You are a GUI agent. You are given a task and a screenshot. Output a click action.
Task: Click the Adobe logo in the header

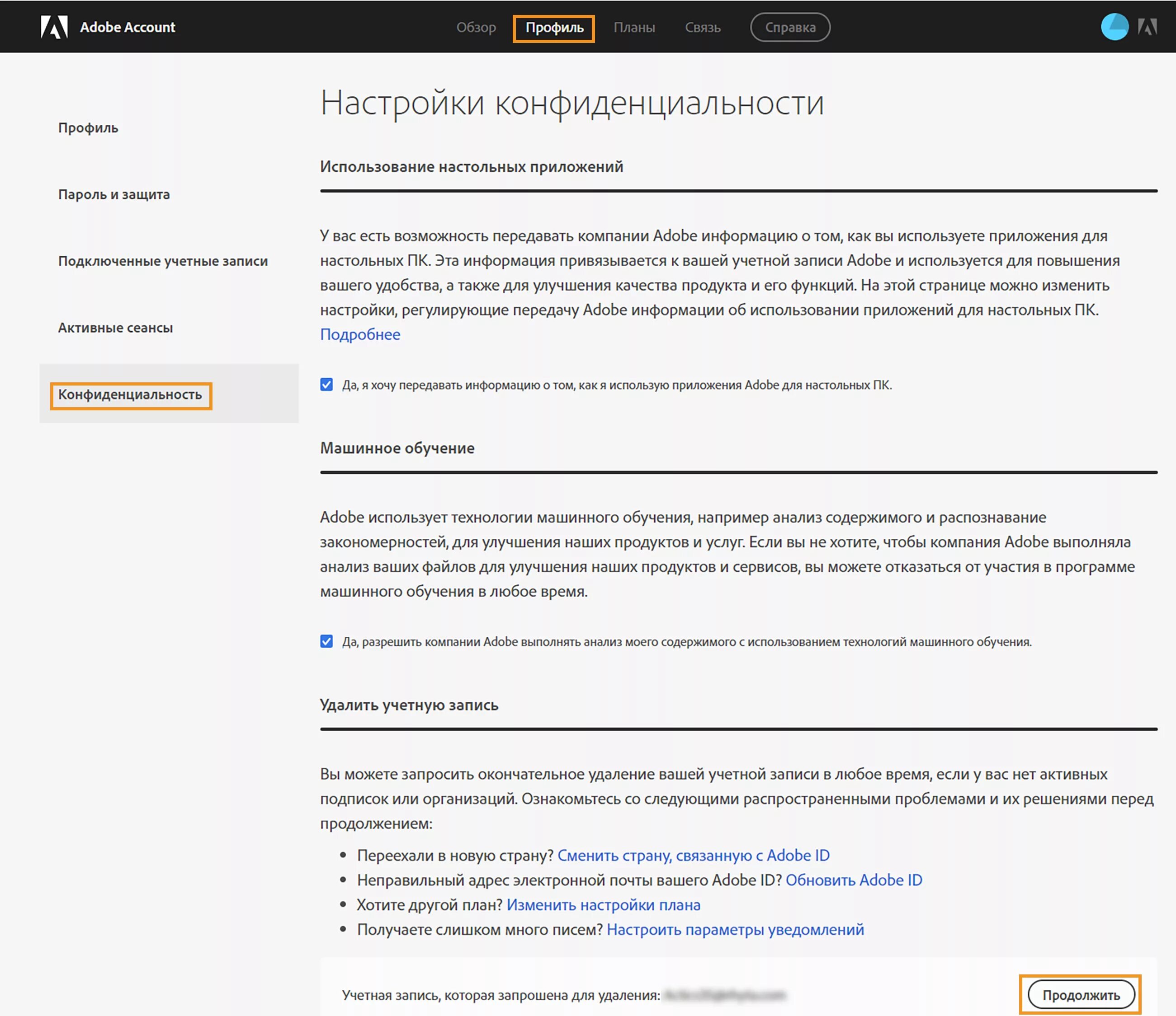(x=55, y=27)
